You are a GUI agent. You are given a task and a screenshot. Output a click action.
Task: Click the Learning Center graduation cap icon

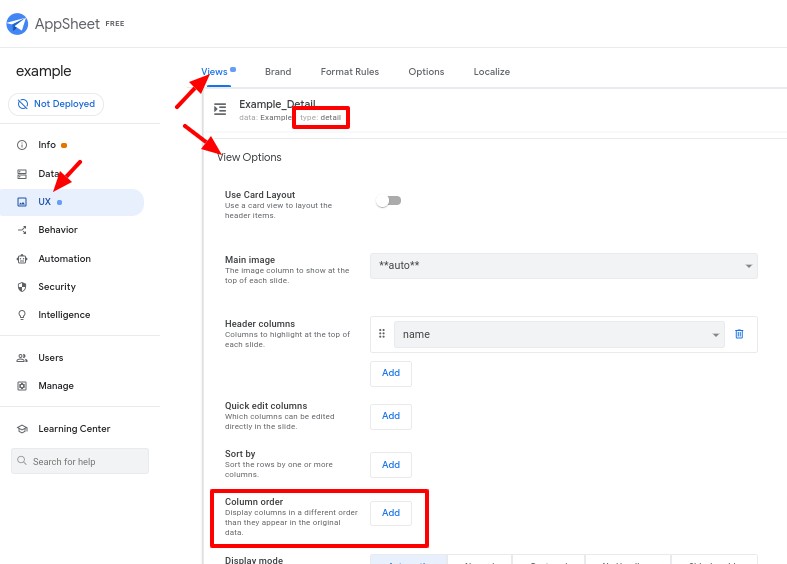click(22, 429)
